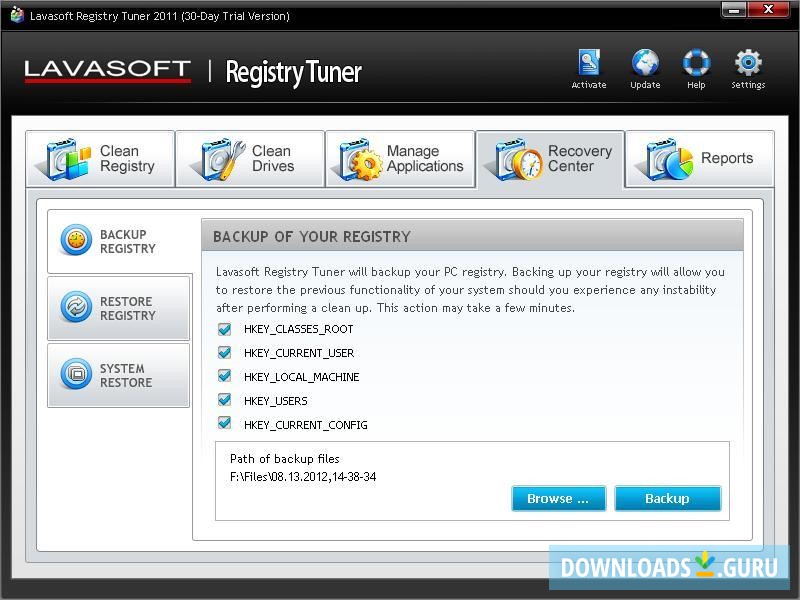The image size is (800, 600).
Task: Select the BACKUP REGISTRY side option
Action: coord(119,241)
